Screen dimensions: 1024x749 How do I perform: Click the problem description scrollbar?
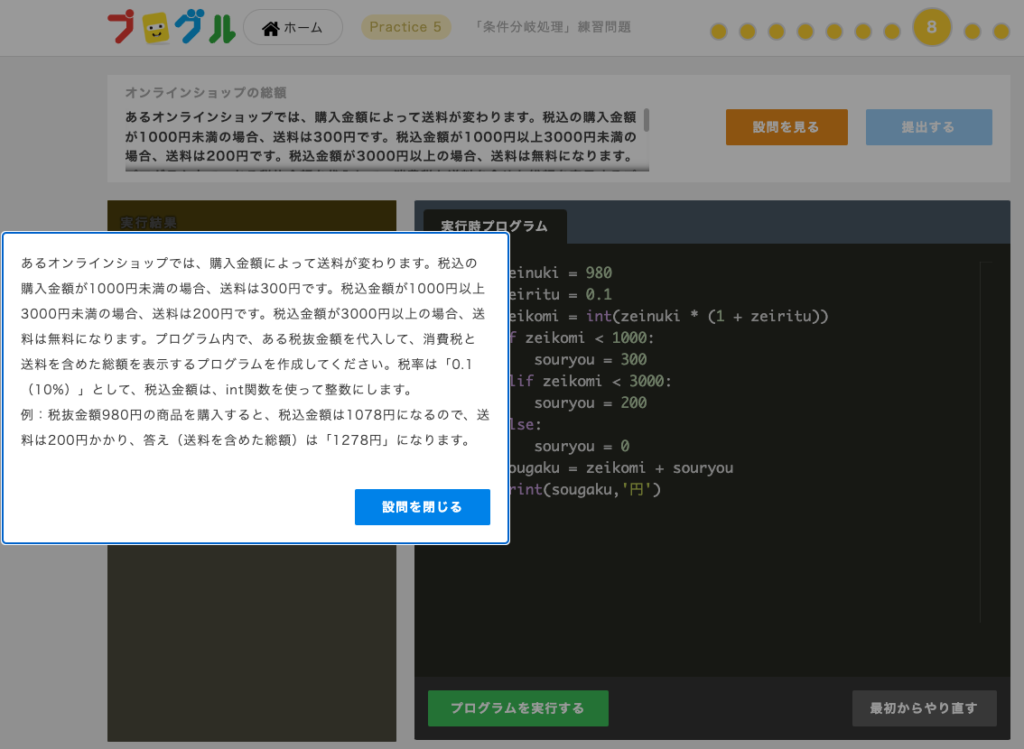click(647, 120)
